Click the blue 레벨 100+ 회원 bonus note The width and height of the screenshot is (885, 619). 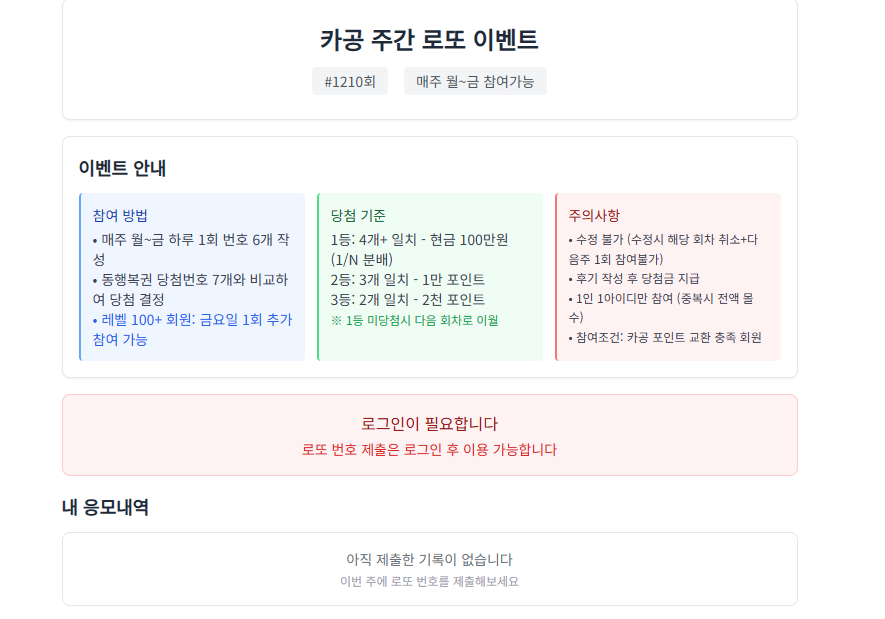coord(192,329)
